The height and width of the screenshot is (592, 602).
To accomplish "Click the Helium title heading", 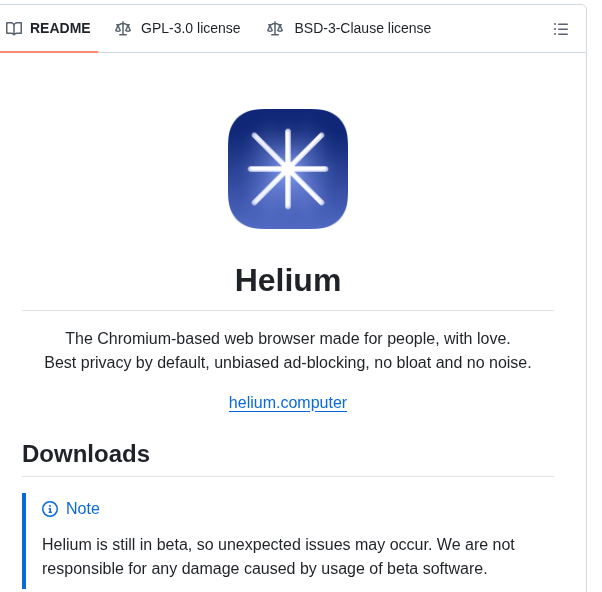I will point(288,280).
